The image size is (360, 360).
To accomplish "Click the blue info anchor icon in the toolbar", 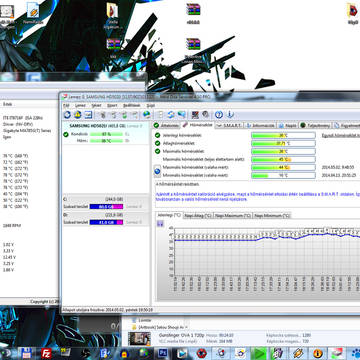I will pyautogui.click(x=230, y=115).
